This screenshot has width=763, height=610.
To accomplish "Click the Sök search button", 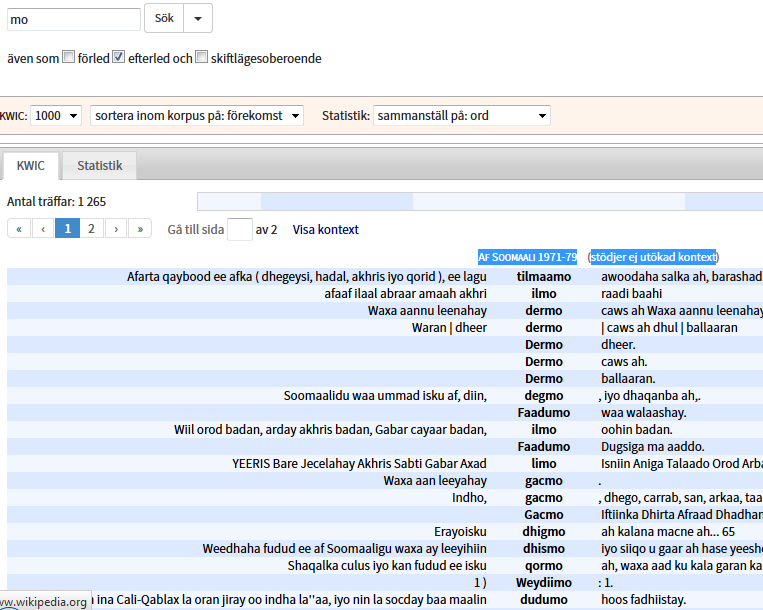I will click(164, 18).
